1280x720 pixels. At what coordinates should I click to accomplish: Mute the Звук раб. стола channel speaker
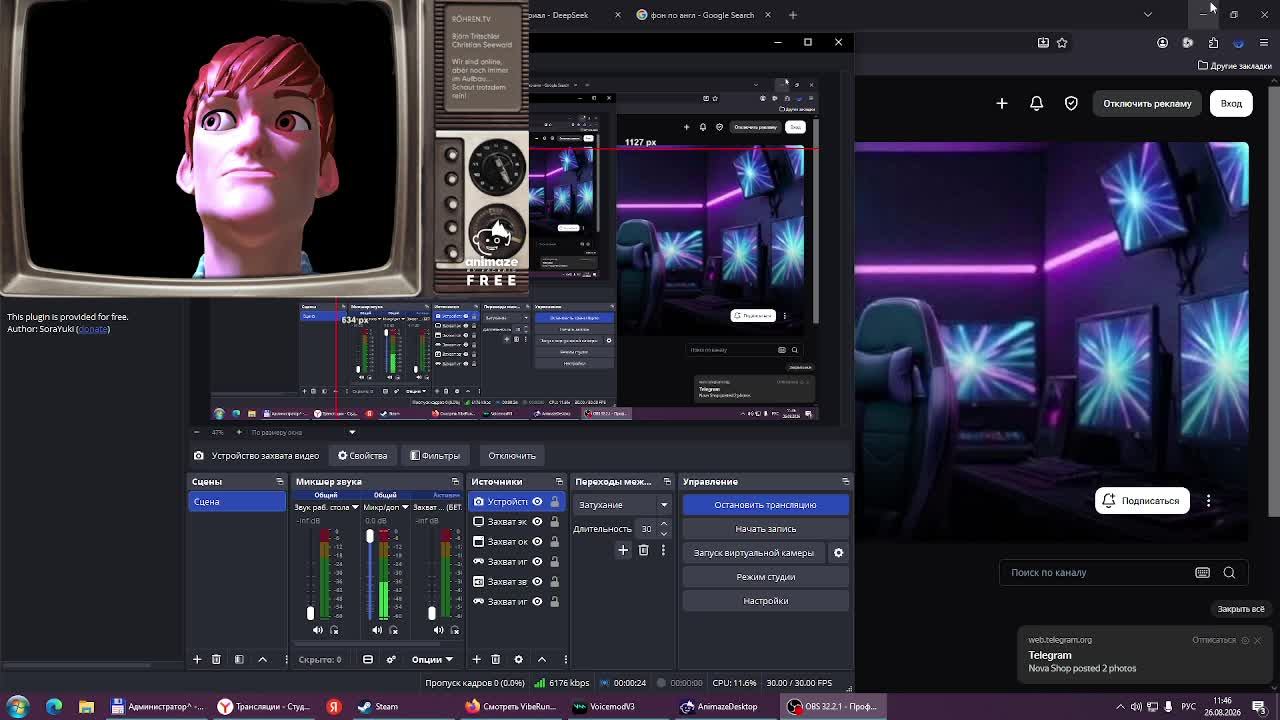click(x=317, y=630)
